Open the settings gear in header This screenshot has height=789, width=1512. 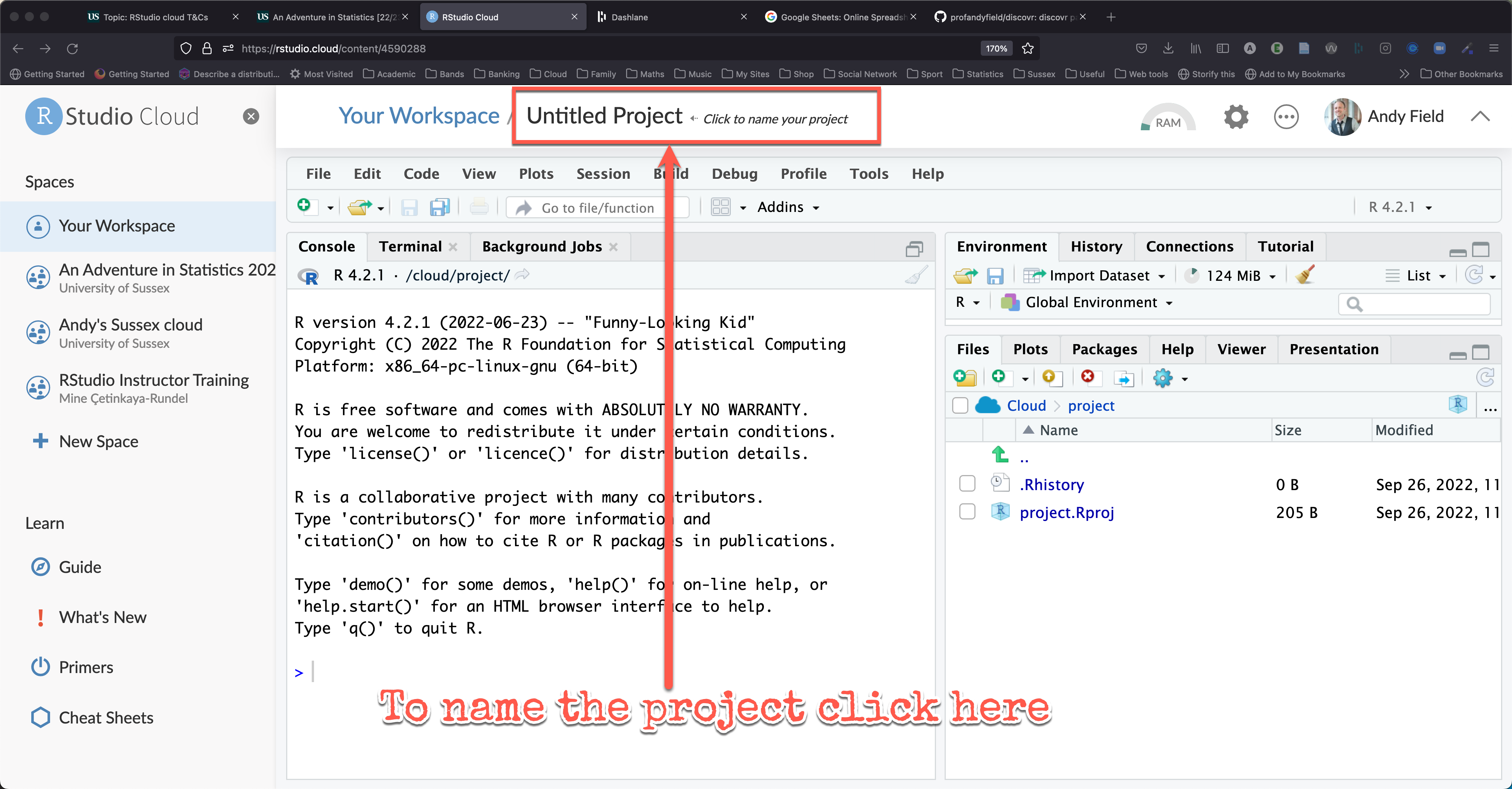1236,117
